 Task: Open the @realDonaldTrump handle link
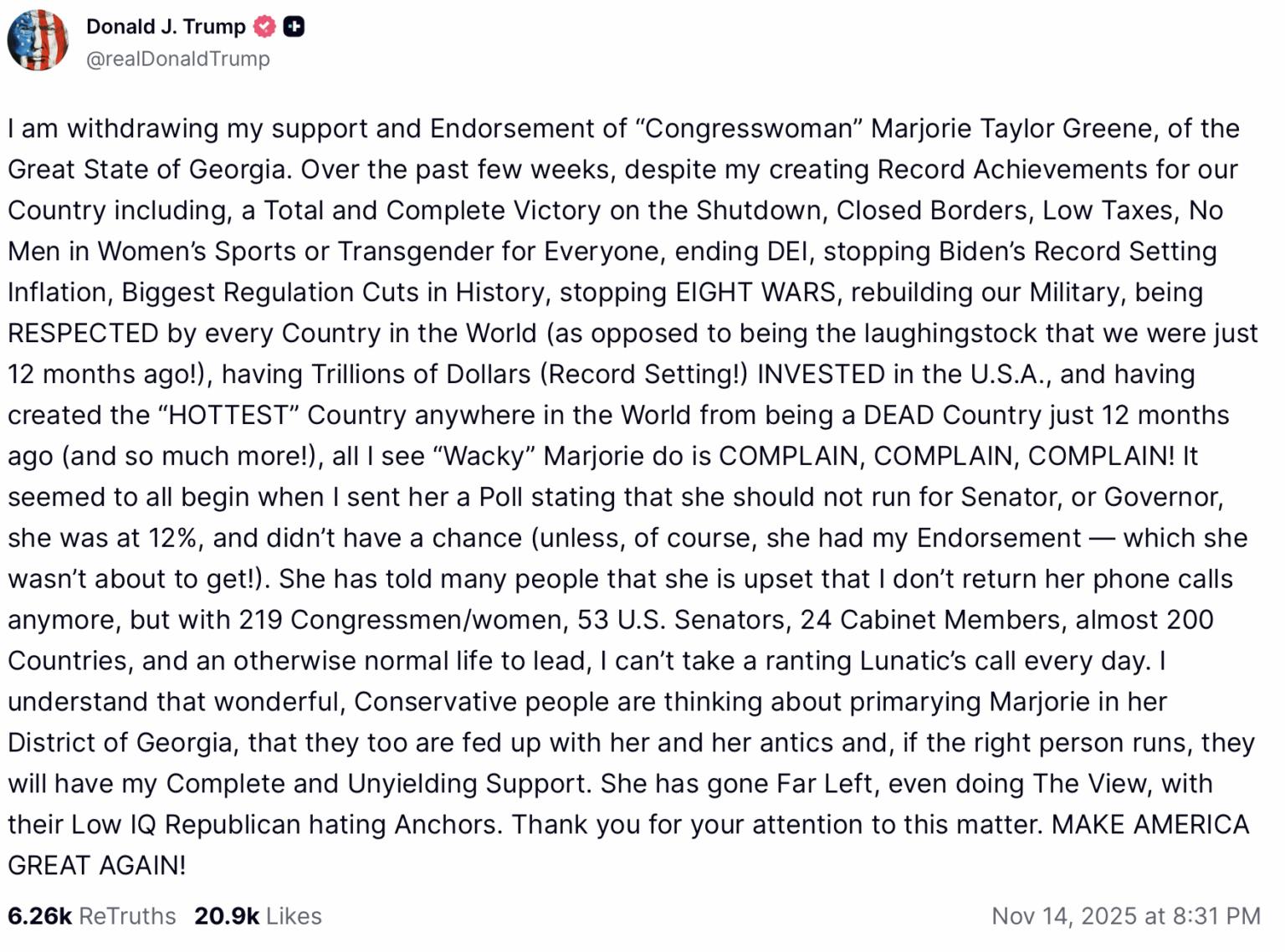point(177,59)
